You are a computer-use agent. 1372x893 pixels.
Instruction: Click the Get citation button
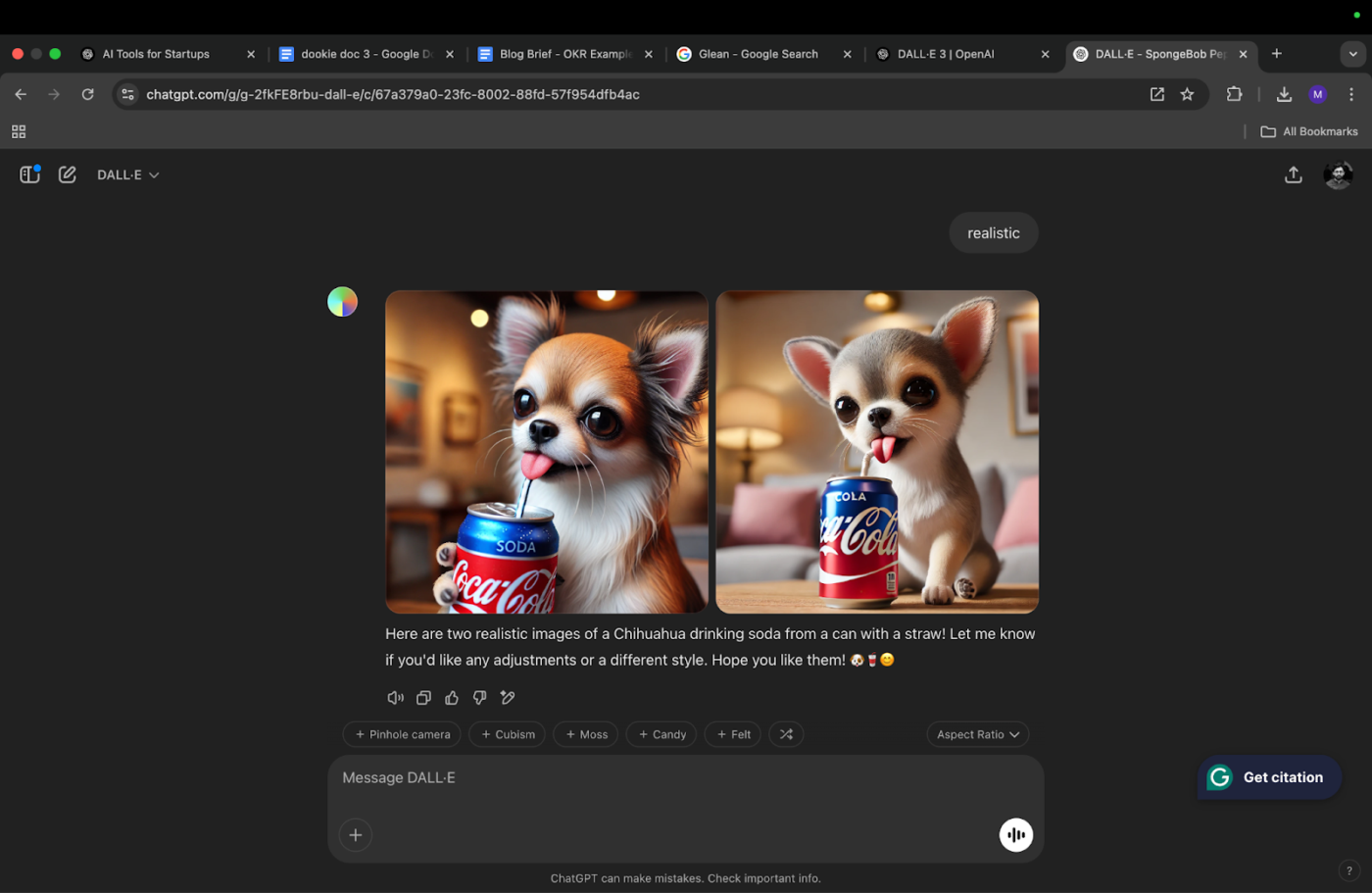(1269, 777)
